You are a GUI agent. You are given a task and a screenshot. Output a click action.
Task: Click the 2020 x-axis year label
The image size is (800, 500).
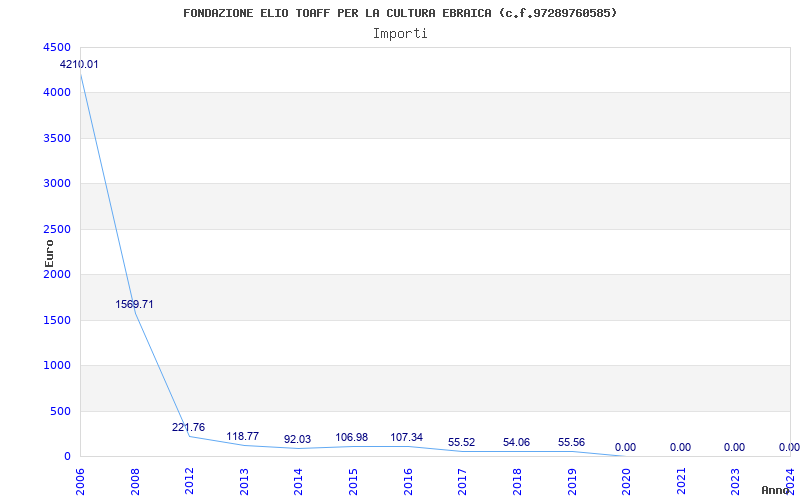(x=626, y=482)
